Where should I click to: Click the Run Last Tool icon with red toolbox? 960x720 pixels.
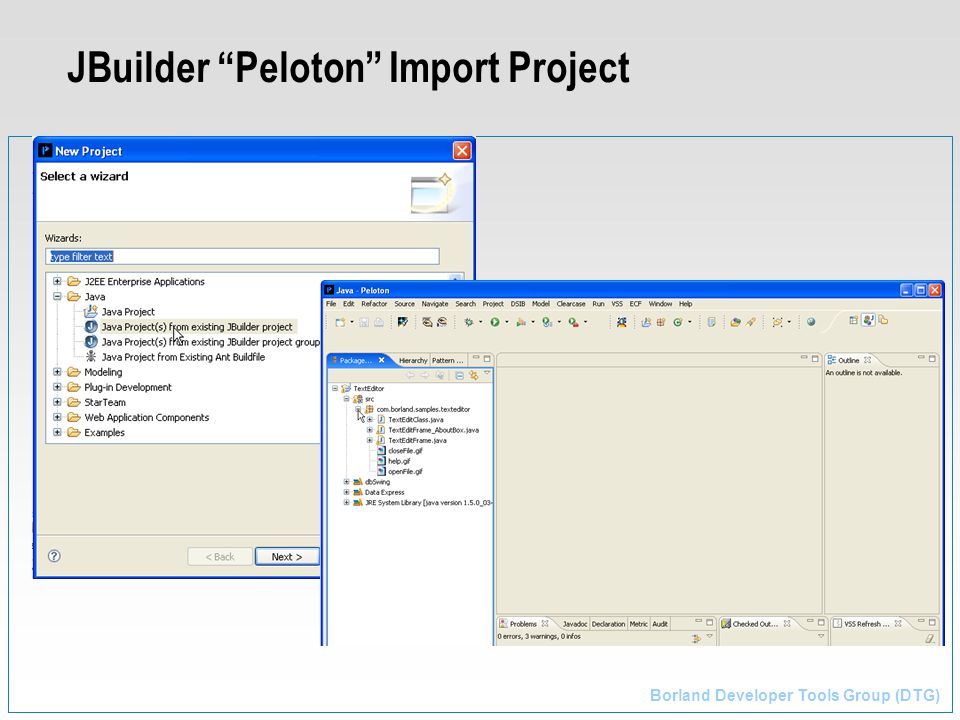(574, 322)
